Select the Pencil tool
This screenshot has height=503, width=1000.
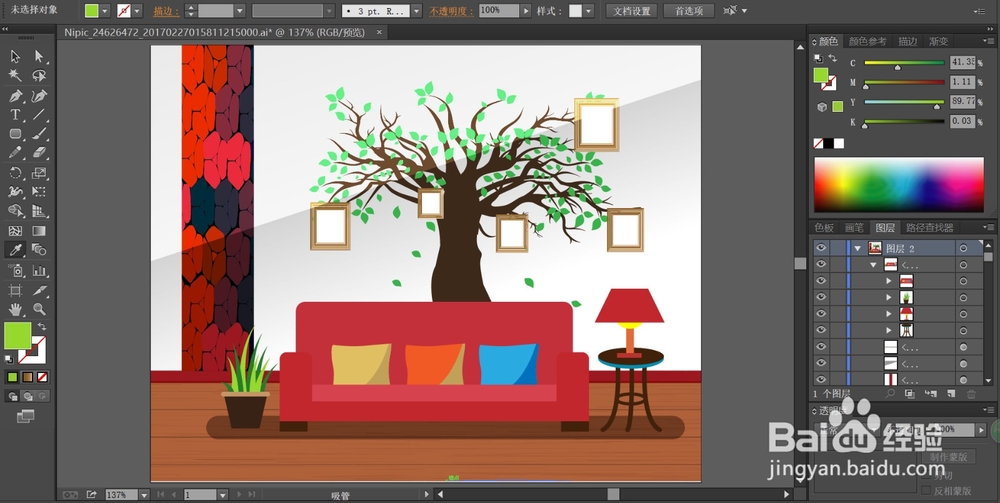coord(15,153)
